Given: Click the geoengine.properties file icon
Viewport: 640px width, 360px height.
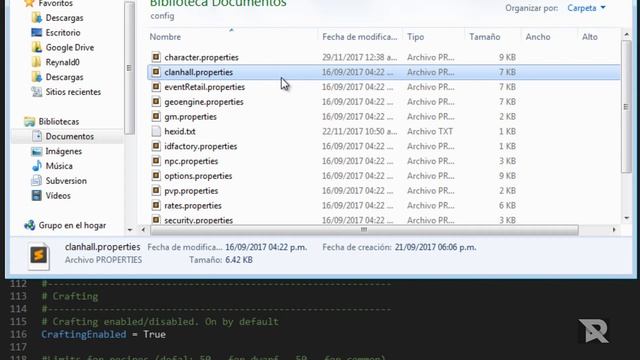Looking at the screenshot, I should coord(156,101).
